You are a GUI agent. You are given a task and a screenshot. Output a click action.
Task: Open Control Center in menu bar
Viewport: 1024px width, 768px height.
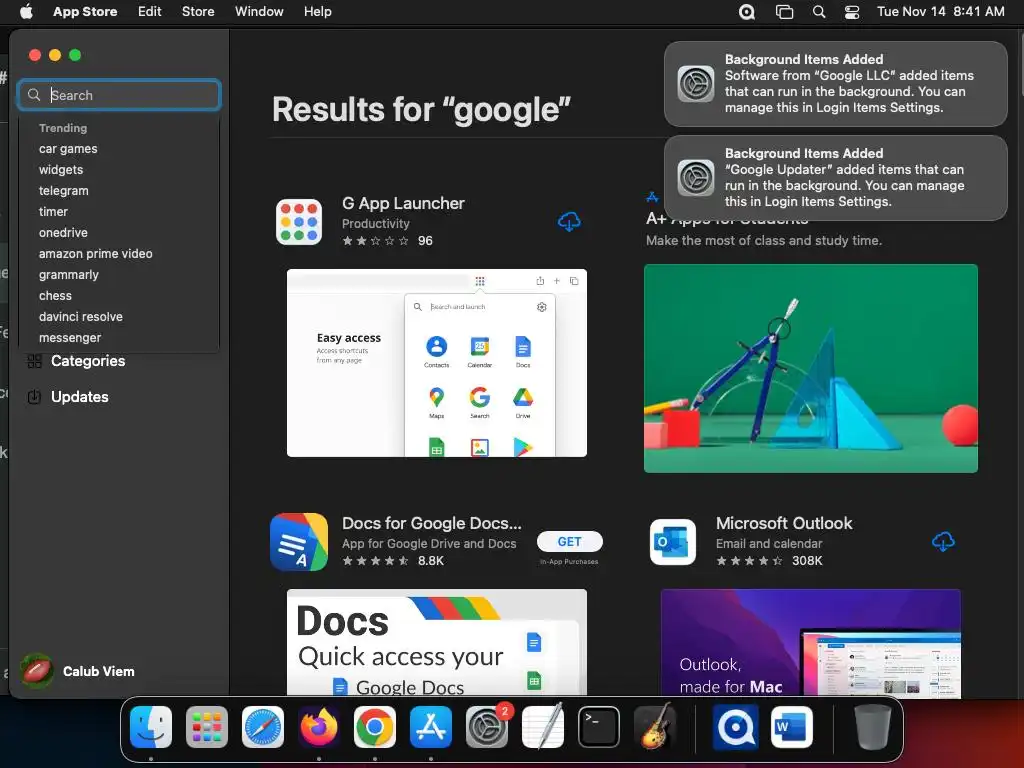852,12
